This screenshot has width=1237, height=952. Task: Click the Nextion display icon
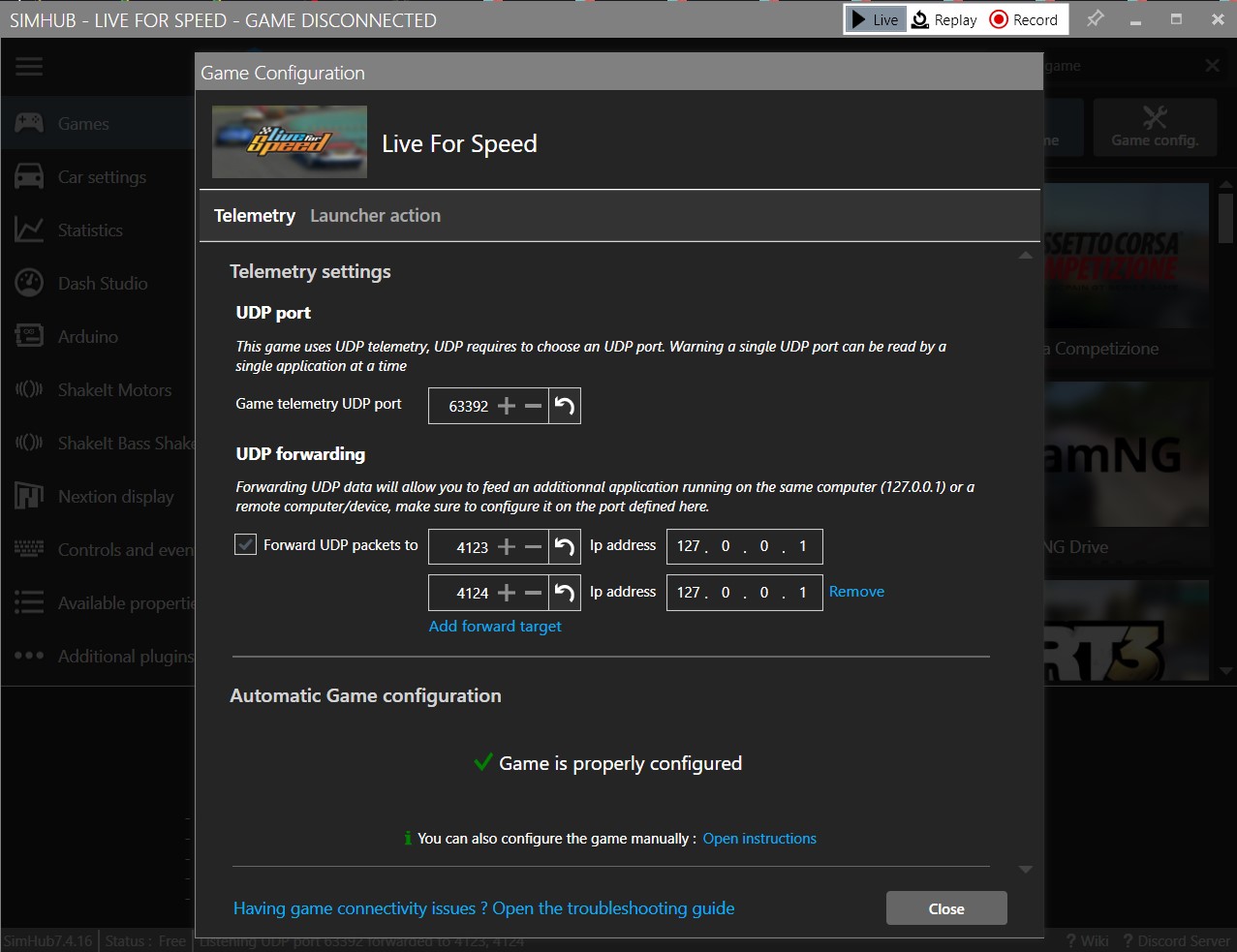(x=29, y=496)
